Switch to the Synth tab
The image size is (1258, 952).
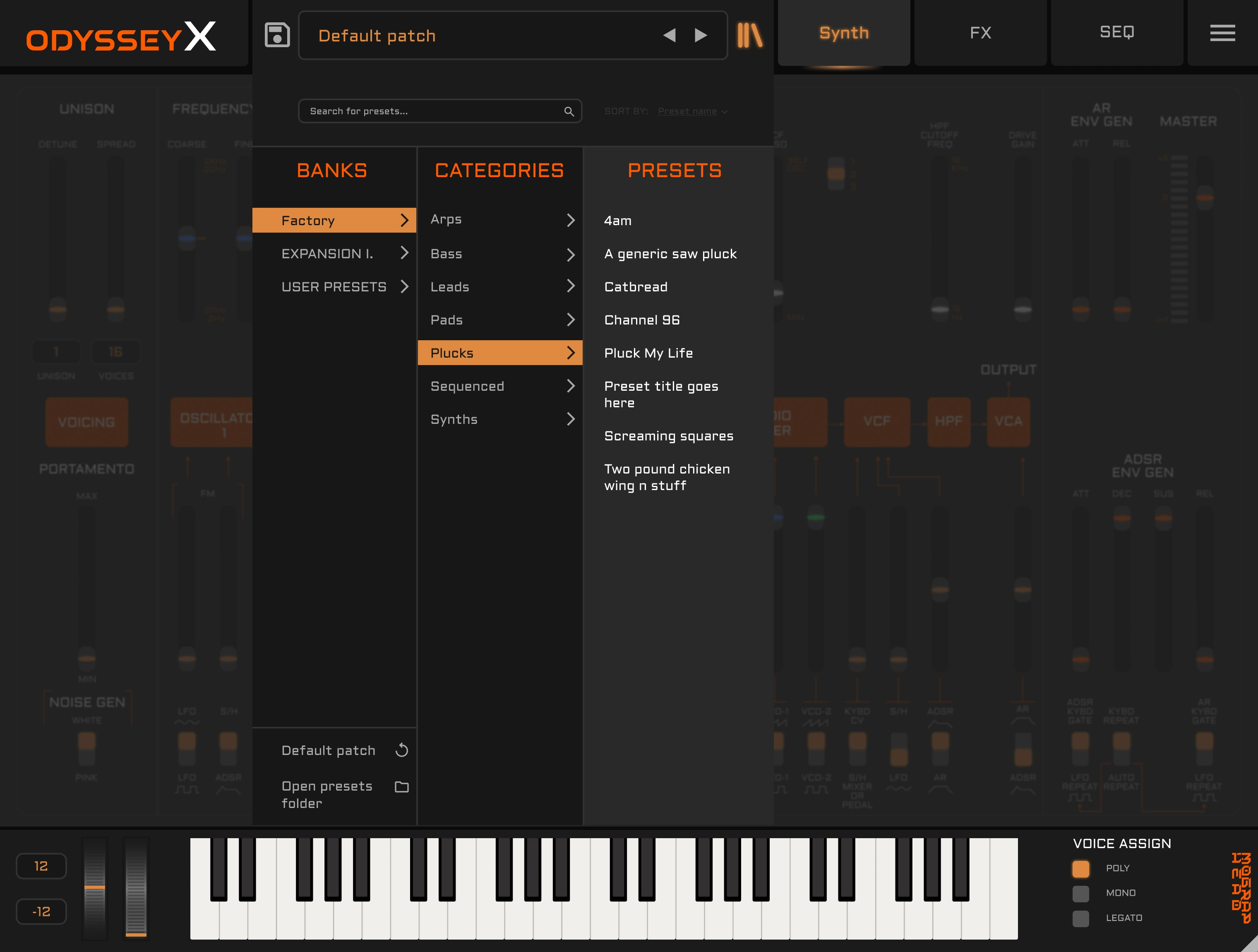844,33
